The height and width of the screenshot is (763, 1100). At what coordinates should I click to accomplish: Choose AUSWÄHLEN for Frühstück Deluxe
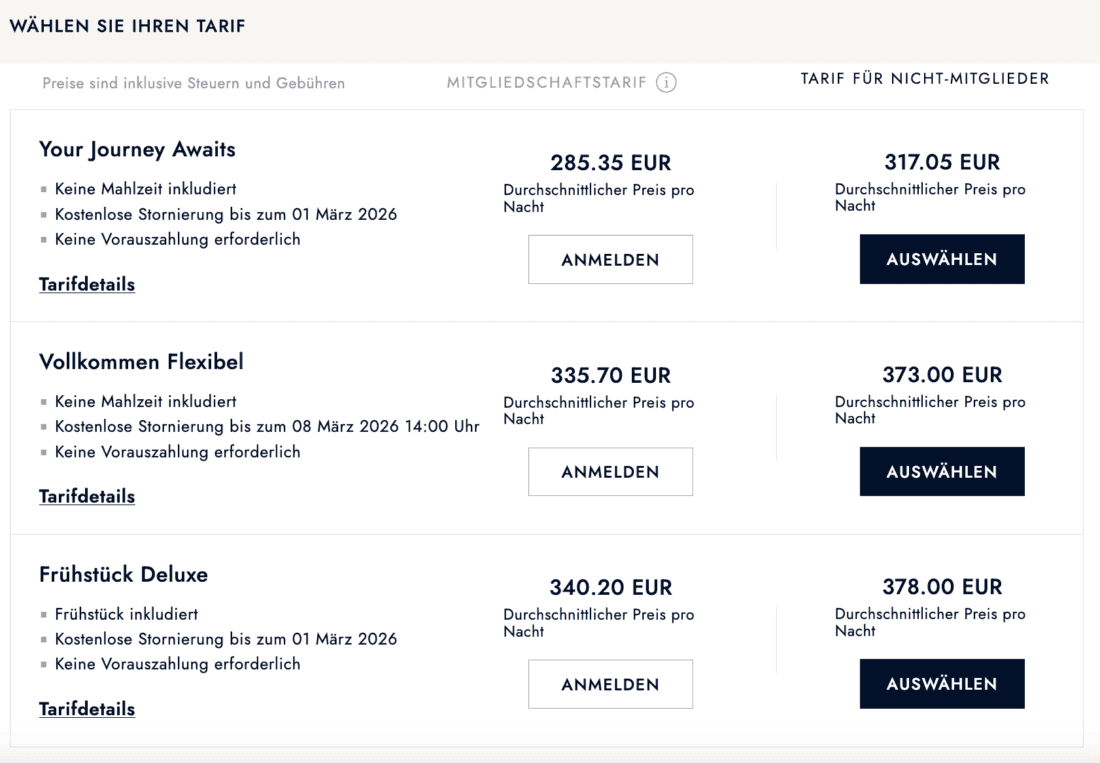pyautogui.click(x=942, y=684)
